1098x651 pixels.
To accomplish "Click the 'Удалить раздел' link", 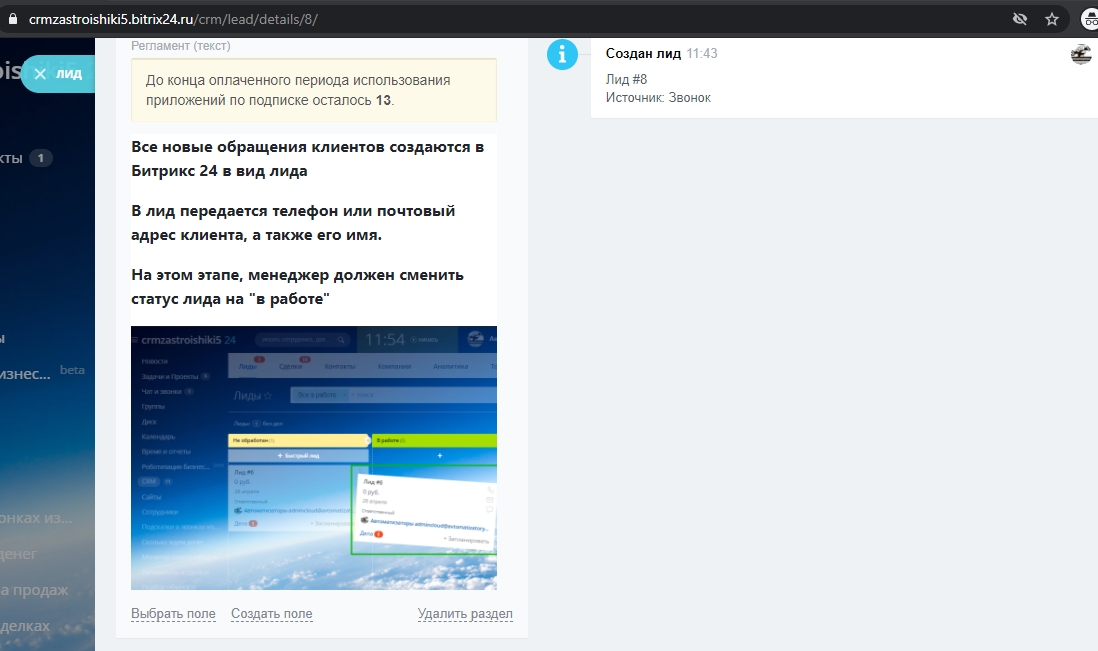I will (x=465, y=614).
